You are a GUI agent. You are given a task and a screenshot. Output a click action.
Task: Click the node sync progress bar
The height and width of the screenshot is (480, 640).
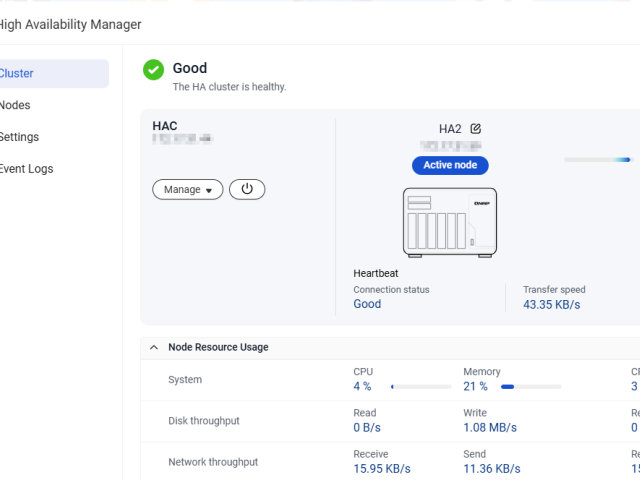599,160
